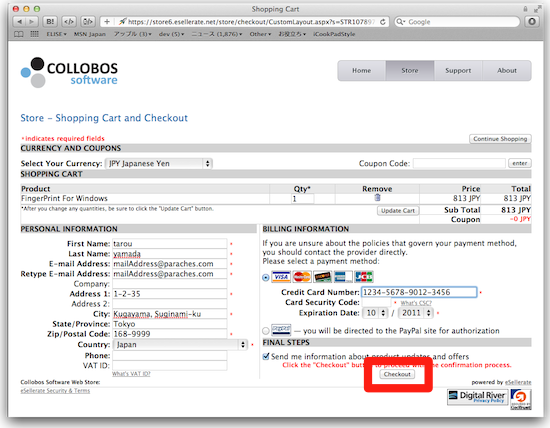Screen dimensions: 550x428
Task: Click the Coupon Code input field
Action: (459, 163)
